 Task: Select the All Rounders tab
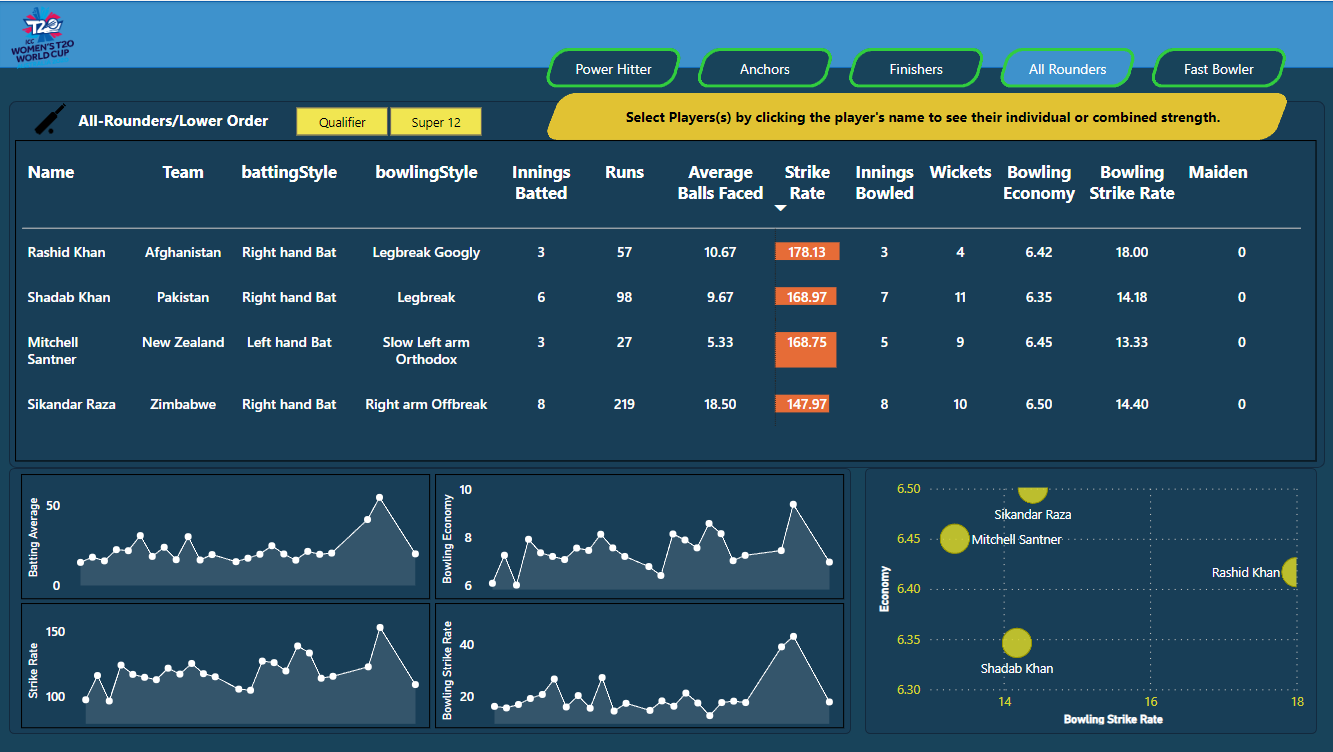1067,69
